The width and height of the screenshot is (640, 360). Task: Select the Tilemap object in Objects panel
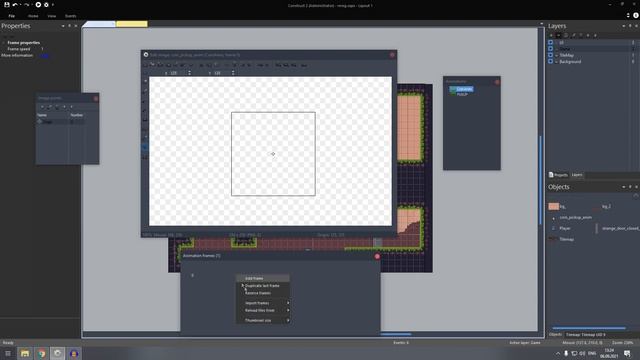click(562, 239)
